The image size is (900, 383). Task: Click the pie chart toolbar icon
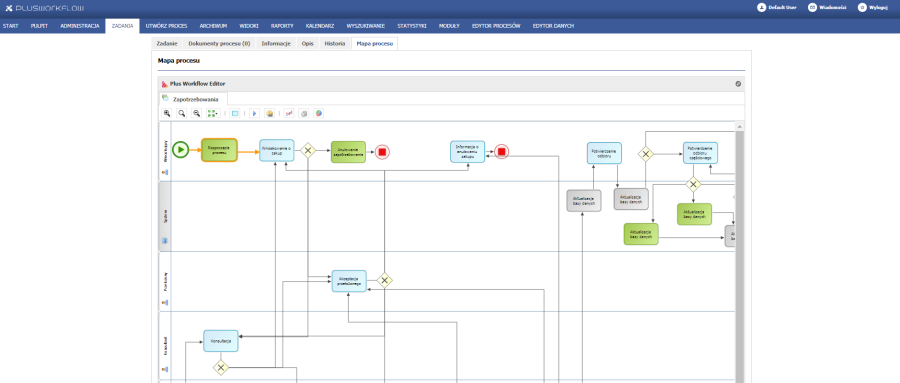(x=319, y=113)
